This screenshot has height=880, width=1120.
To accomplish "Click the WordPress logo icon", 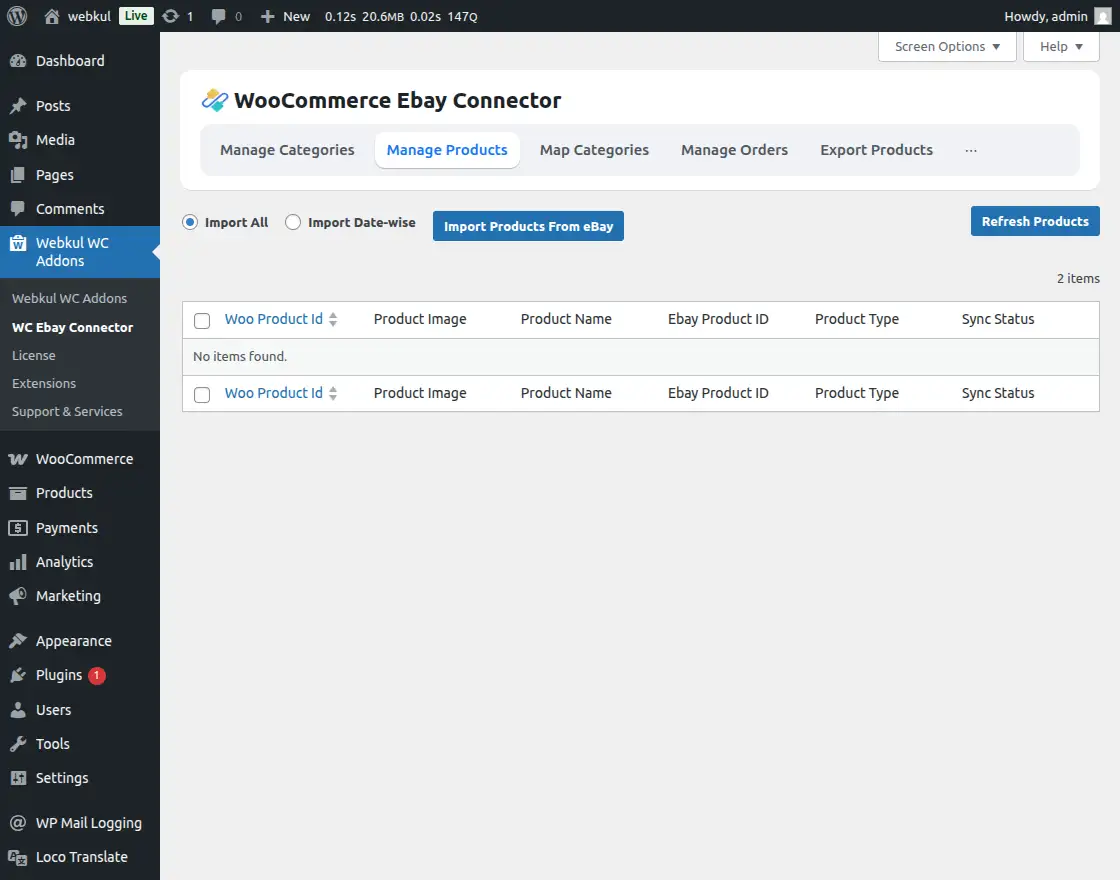I will pyautogui.click(x=17, y=16).
